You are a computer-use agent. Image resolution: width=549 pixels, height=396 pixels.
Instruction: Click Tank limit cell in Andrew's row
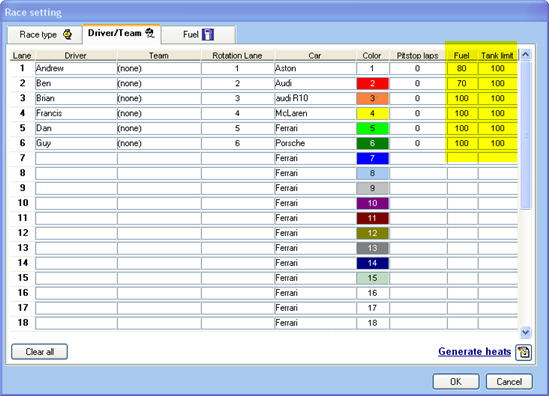pyautogui.click(x=498, y=68)
